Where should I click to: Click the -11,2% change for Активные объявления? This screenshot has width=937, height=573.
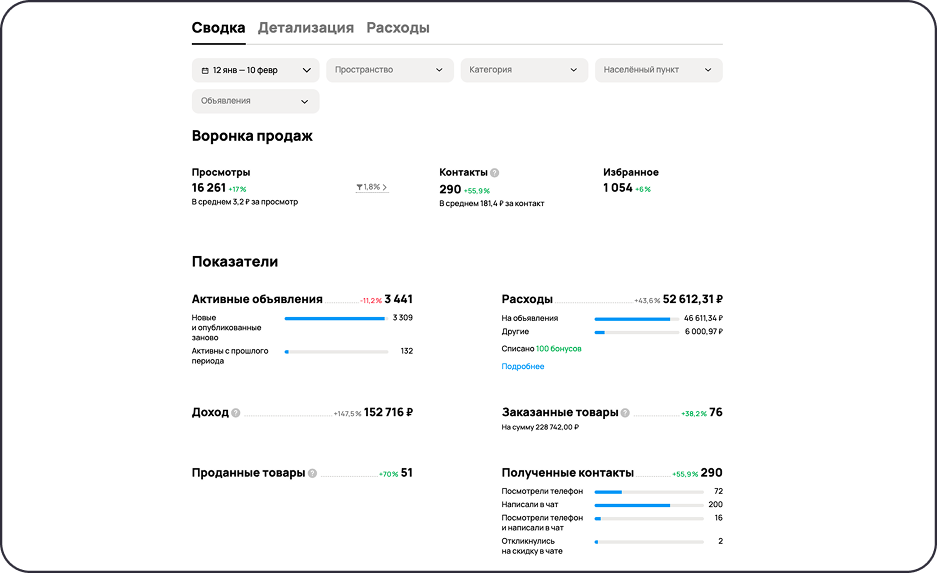[x=370, y=301]
